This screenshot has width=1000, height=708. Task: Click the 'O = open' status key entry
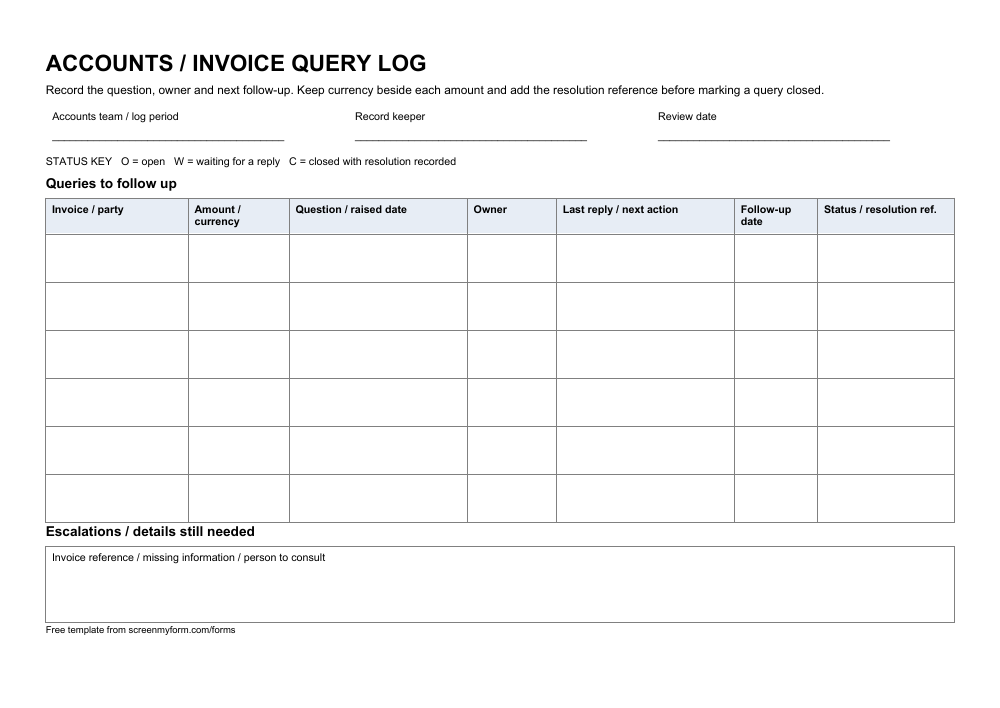tap(143, 161)
